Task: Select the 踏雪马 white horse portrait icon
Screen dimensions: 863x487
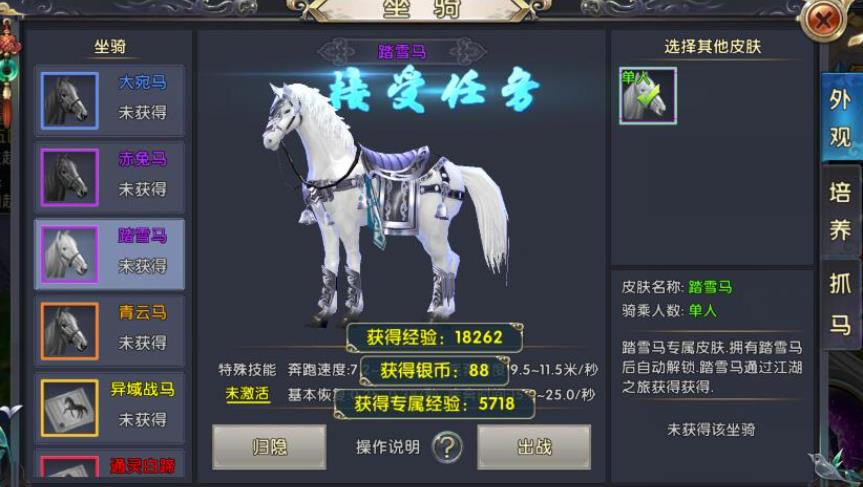Action: [x=69, y=254]
